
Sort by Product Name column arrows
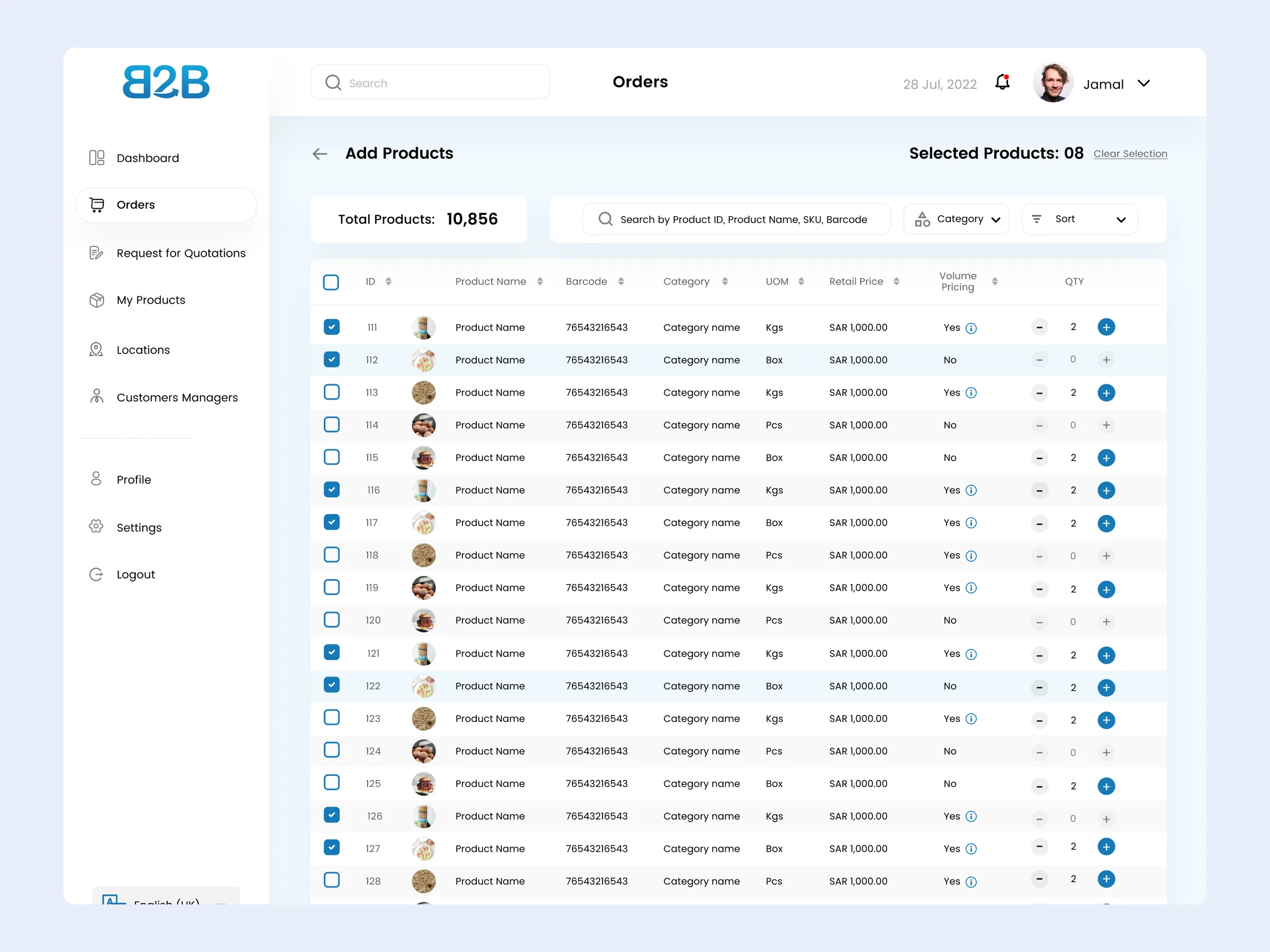pyautogui.click(x=540, y=281)
